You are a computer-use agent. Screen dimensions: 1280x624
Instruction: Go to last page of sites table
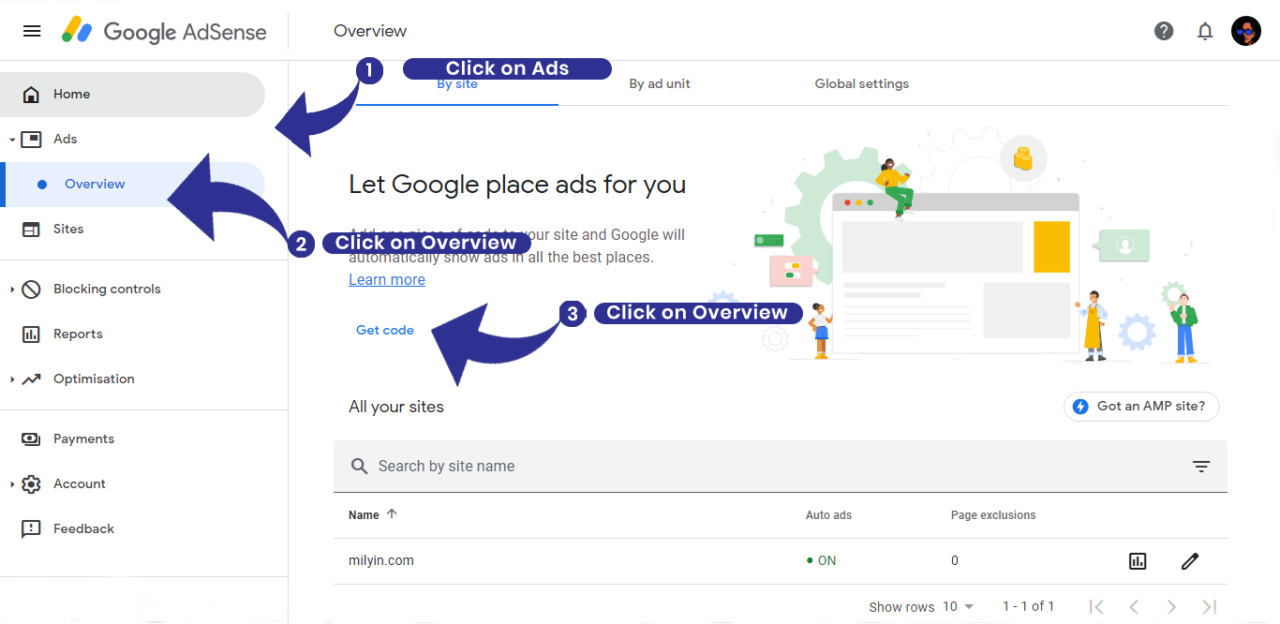tap(1209, 607)
